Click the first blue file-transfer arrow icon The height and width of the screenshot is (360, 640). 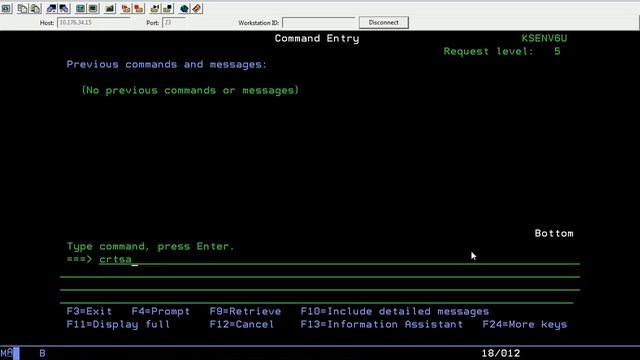click(51, 9)
